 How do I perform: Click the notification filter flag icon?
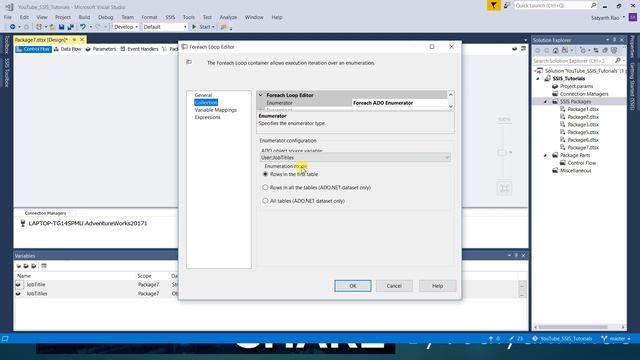[493, 5]
